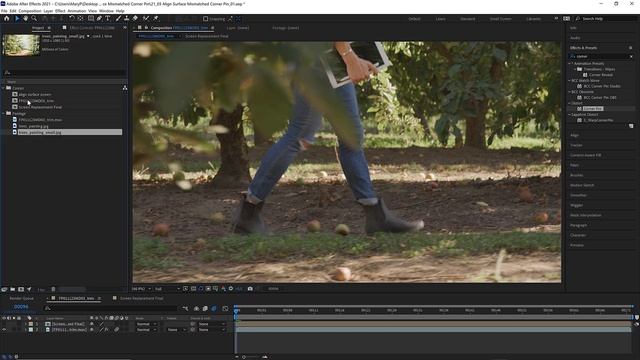
Task: Switch to the Effect Controls panel tab
Action: [92, 28]
